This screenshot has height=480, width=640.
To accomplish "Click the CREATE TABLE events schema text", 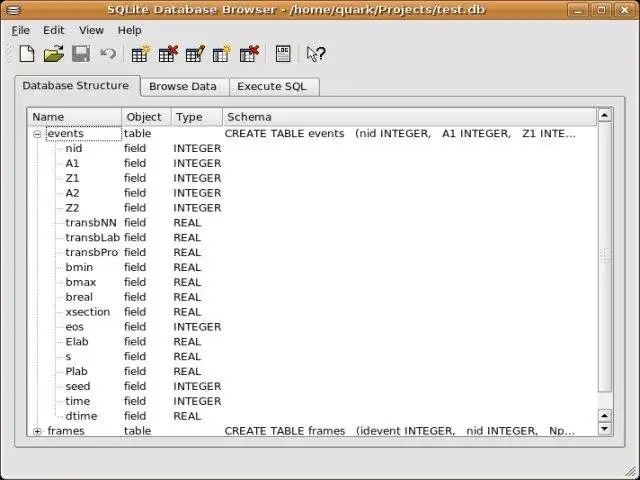I will 400,133.
